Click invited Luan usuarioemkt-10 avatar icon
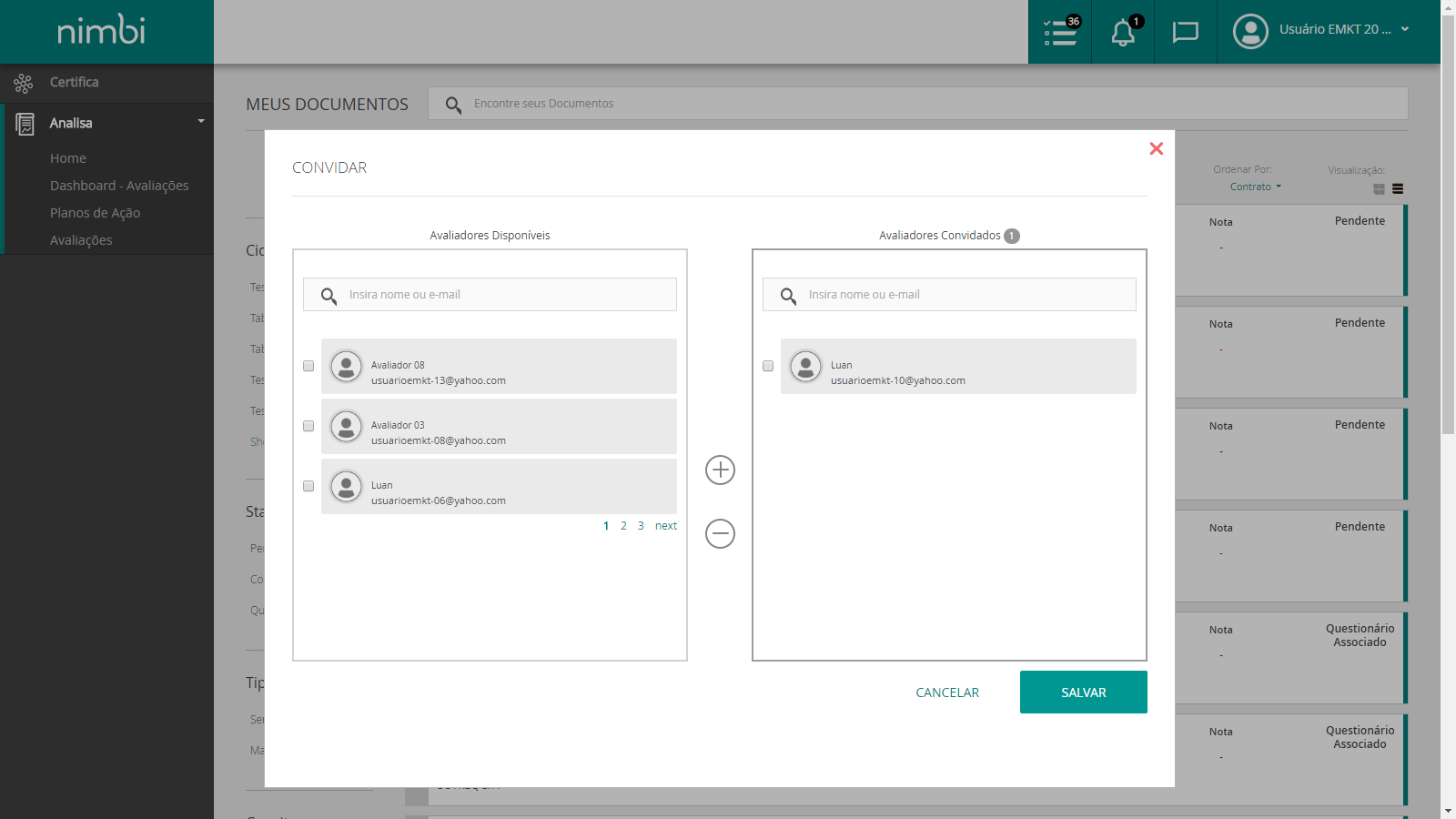Image resolution: width=1456 pixels, height=819 pixels. [805, 367]
